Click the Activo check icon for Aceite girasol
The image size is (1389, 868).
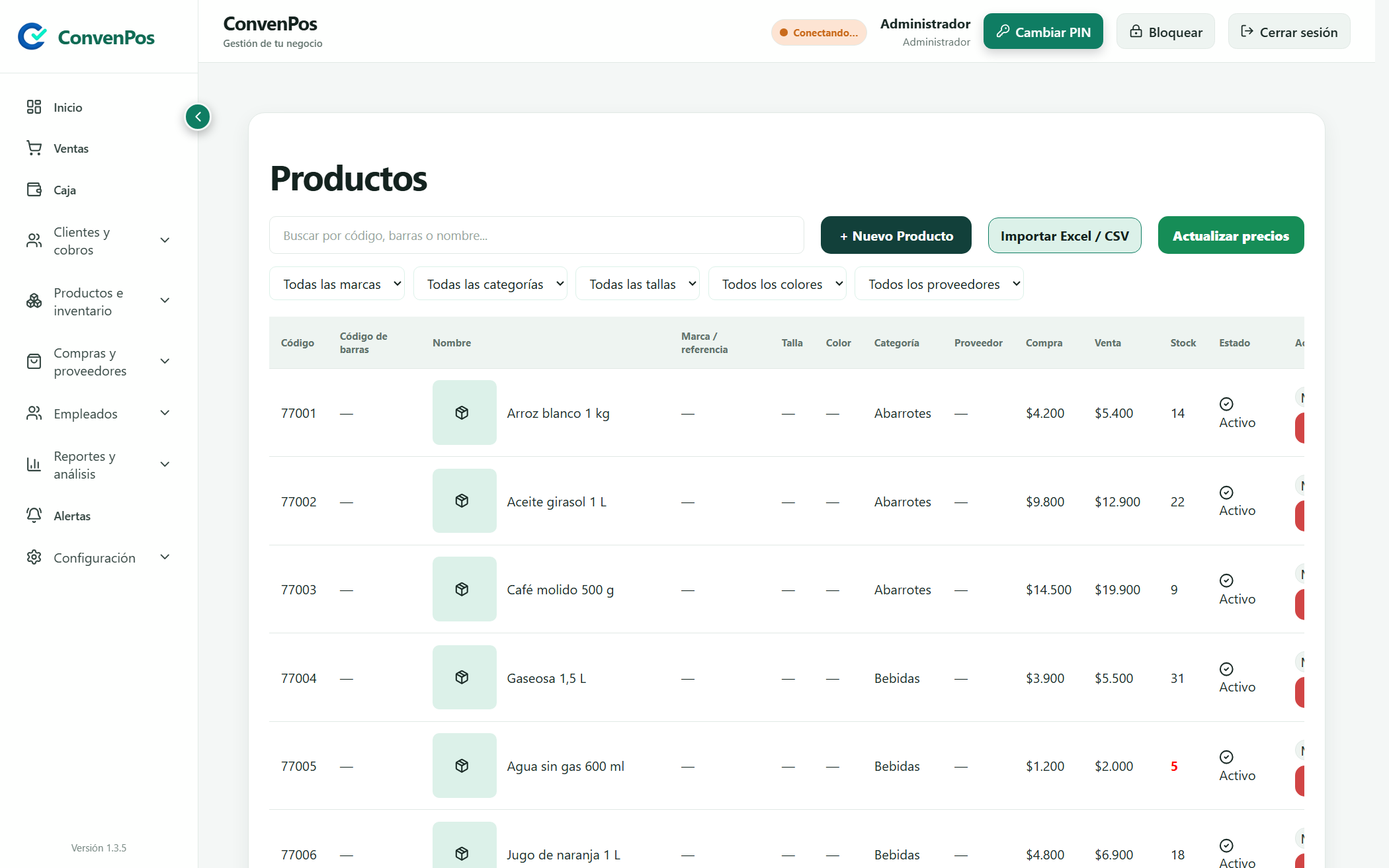click(1226, 493)
